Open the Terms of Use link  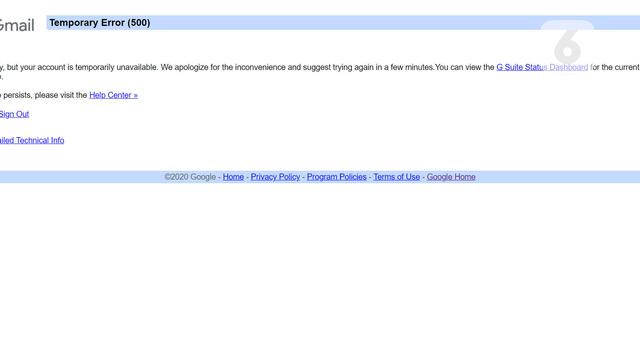pyautogui.click(x=396, y=177)
